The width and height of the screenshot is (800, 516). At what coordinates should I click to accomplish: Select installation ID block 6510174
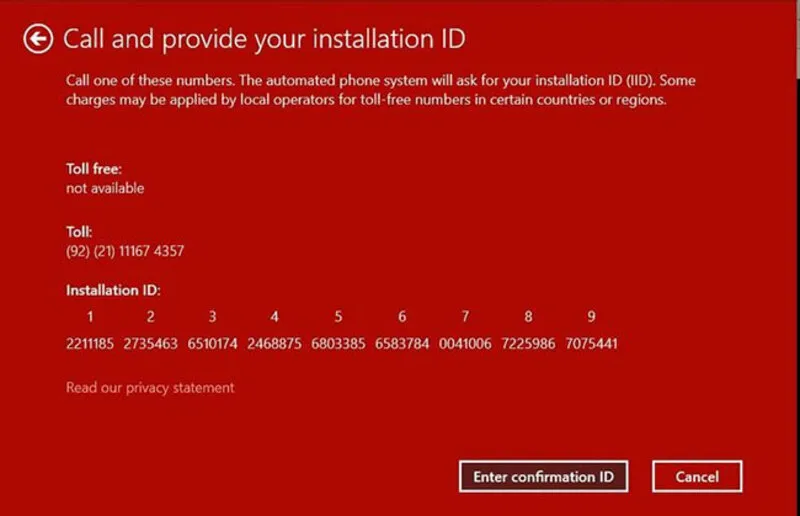pyautogui.click(x=212, y=343)
